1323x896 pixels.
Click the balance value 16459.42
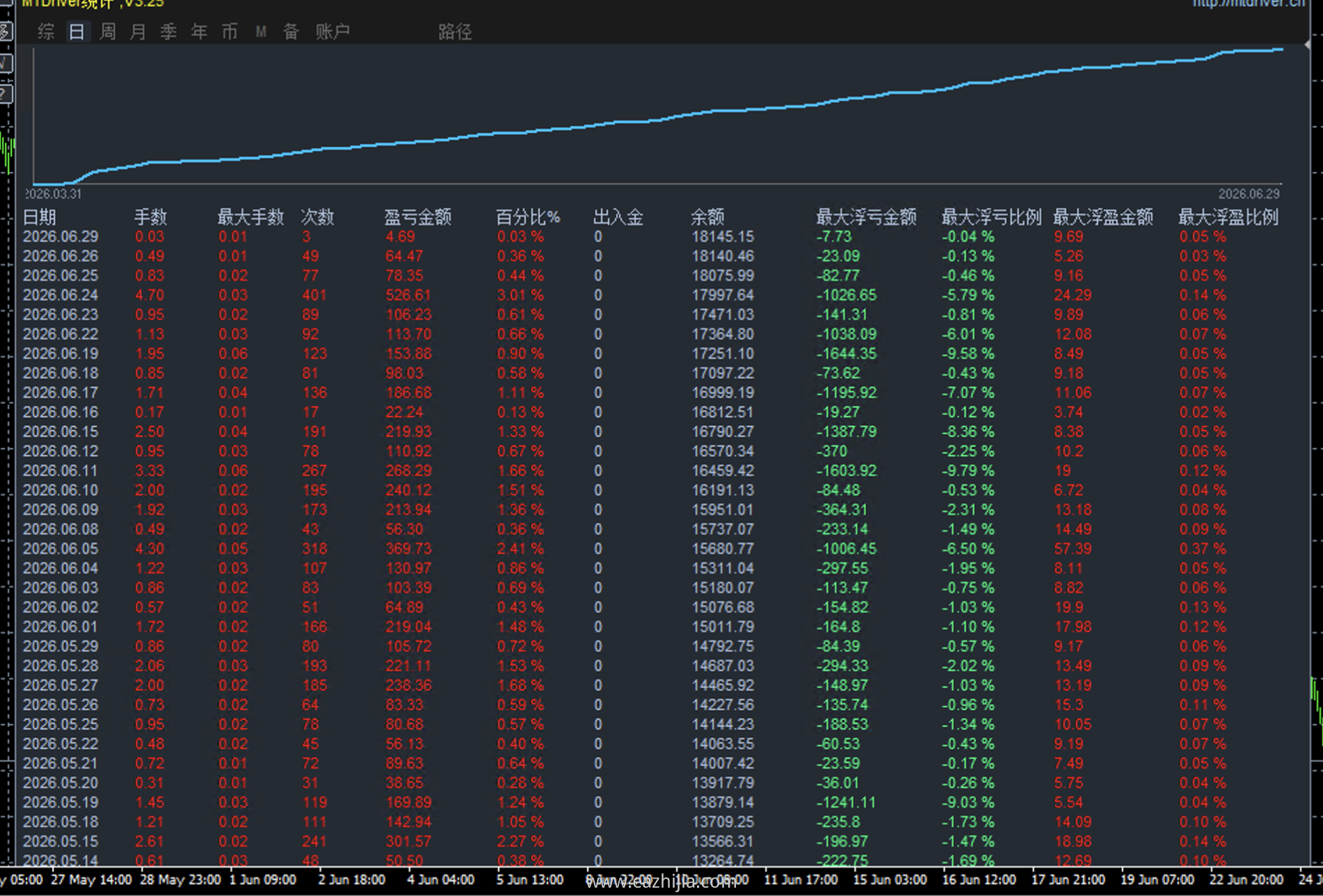pos(723,470)
